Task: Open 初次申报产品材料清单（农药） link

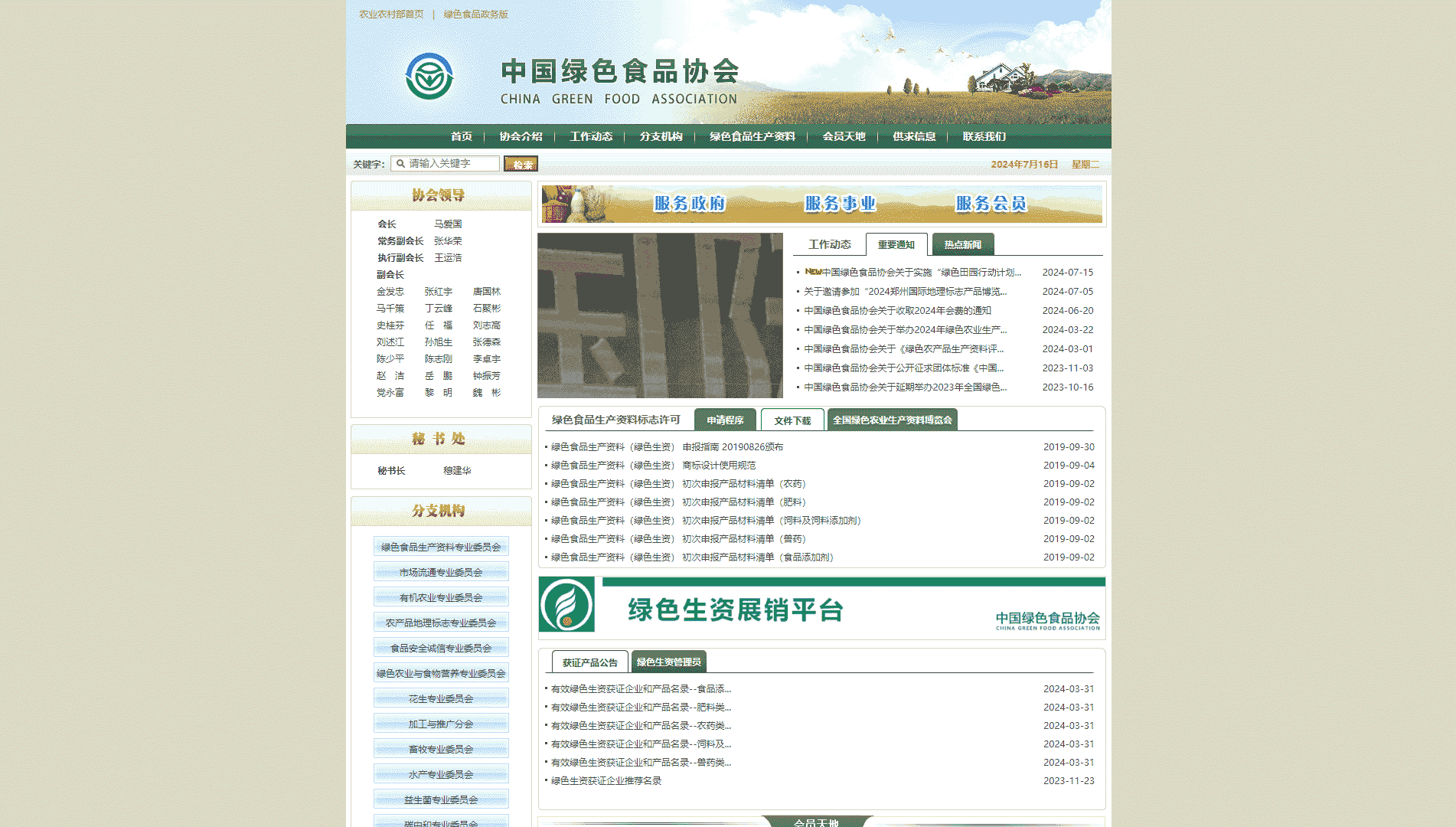Action: (x=678, y=483)
